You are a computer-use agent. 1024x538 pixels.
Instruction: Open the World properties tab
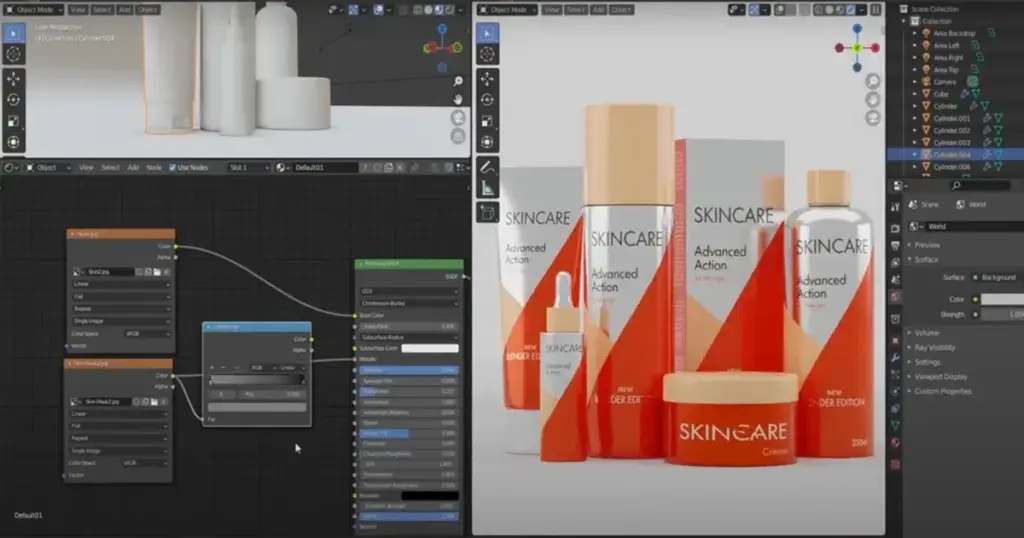[x=895, y=297]
